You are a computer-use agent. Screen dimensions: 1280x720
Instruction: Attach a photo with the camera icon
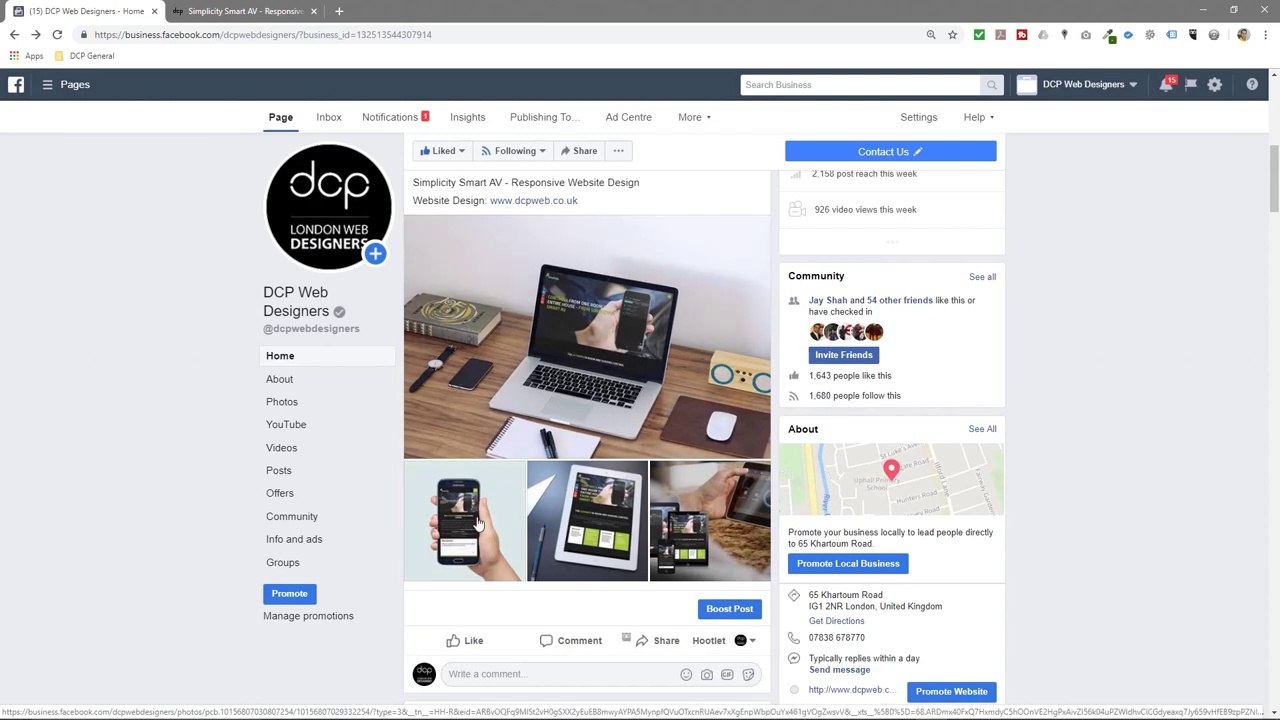point(707,675)
